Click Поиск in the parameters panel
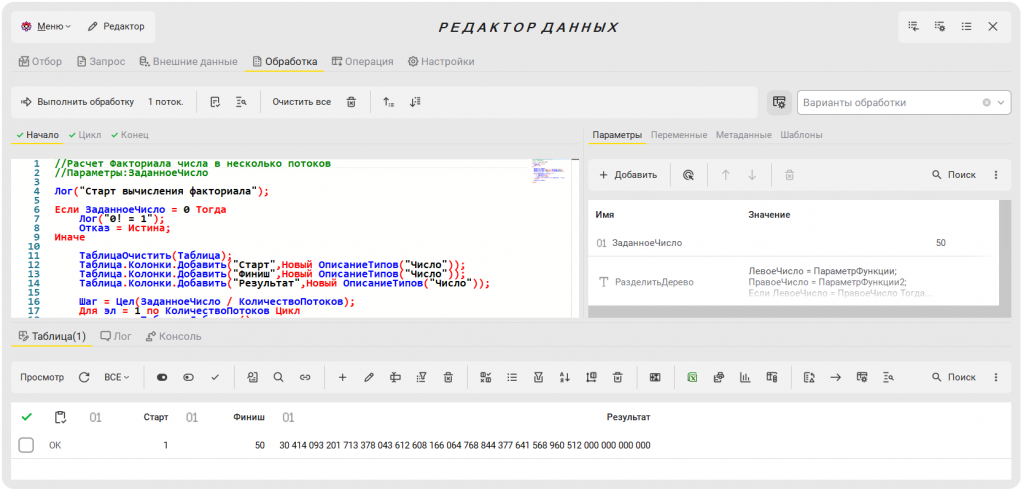The height and width of the screenshot is (492, 1023). coord(954,175)
